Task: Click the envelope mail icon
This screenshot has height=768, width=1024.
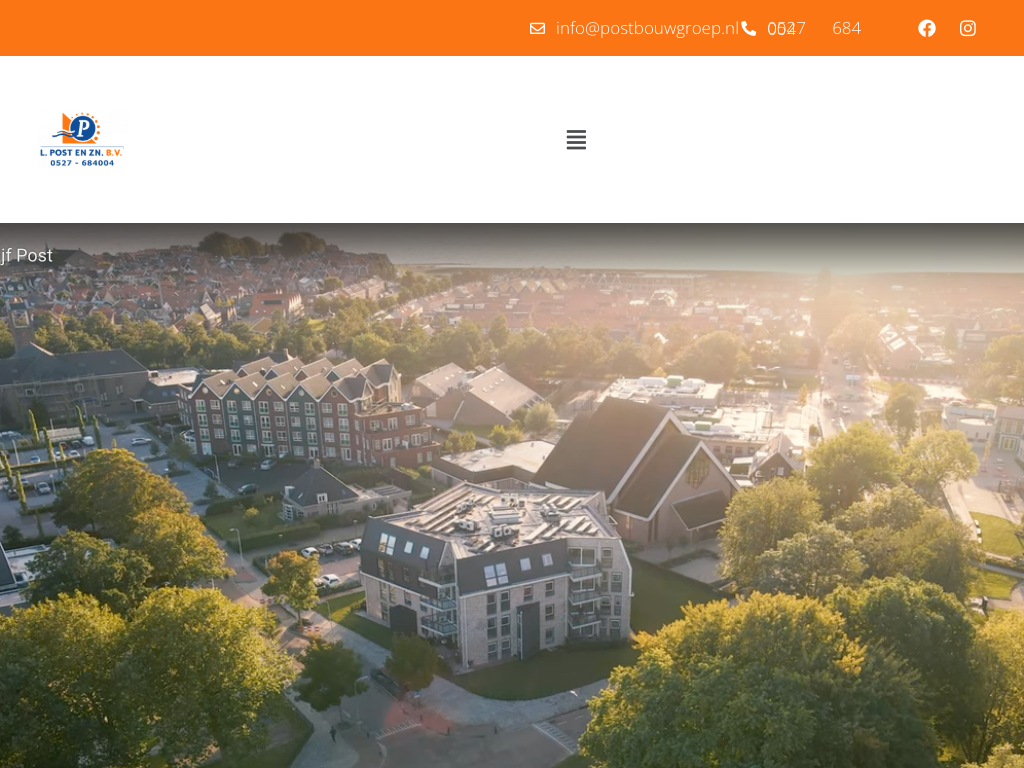Action: (538, 28)
